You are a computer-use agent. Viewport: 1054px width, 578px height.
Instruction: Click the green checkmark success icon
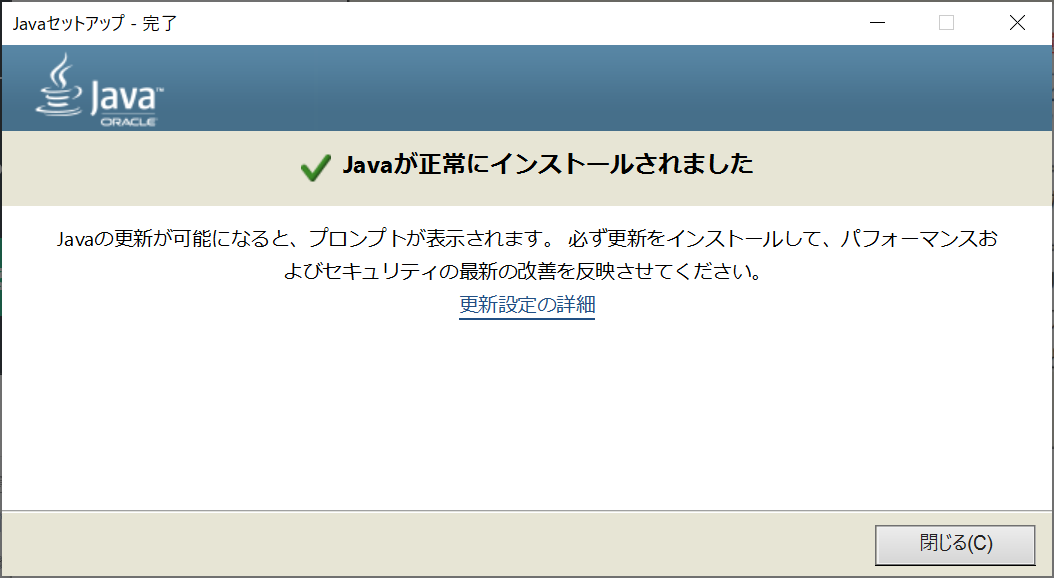tap(315, 167)
